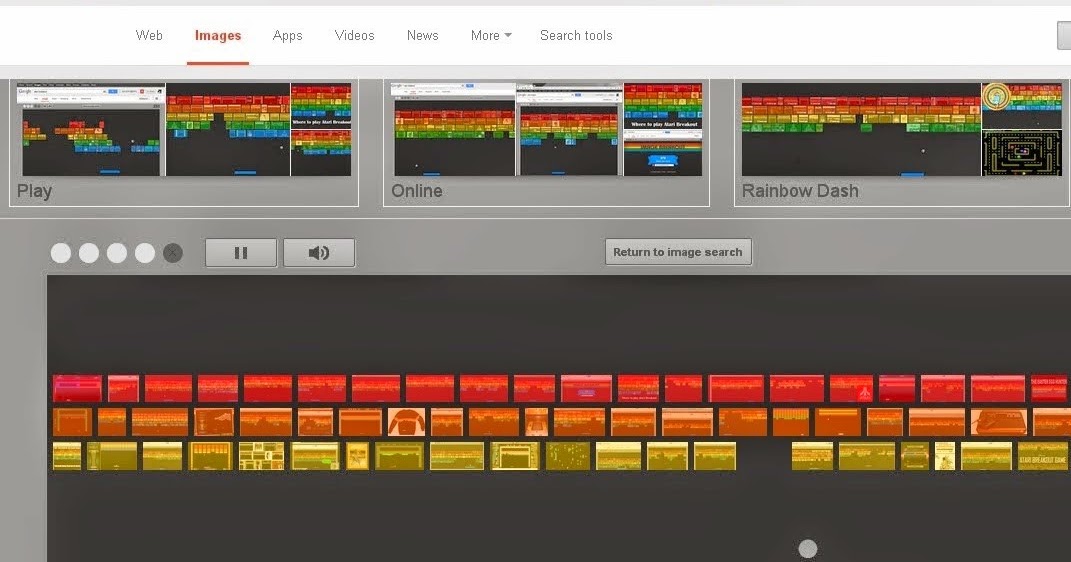The image size is (1071, 562).
Task: Expand the More dropdown menu
Action: pos(491,36)
